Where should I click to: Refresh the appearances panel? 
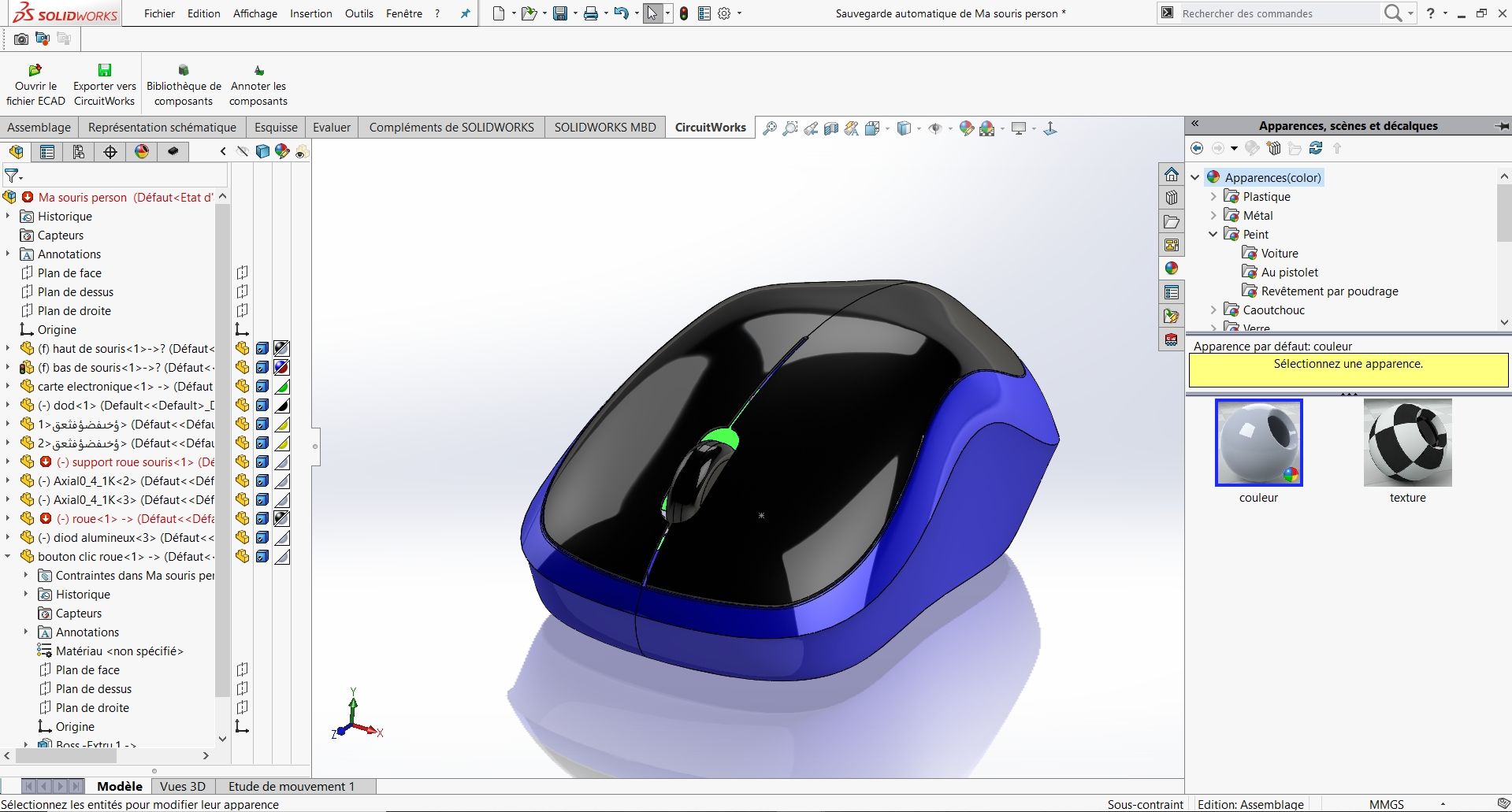pos(1316,148)
